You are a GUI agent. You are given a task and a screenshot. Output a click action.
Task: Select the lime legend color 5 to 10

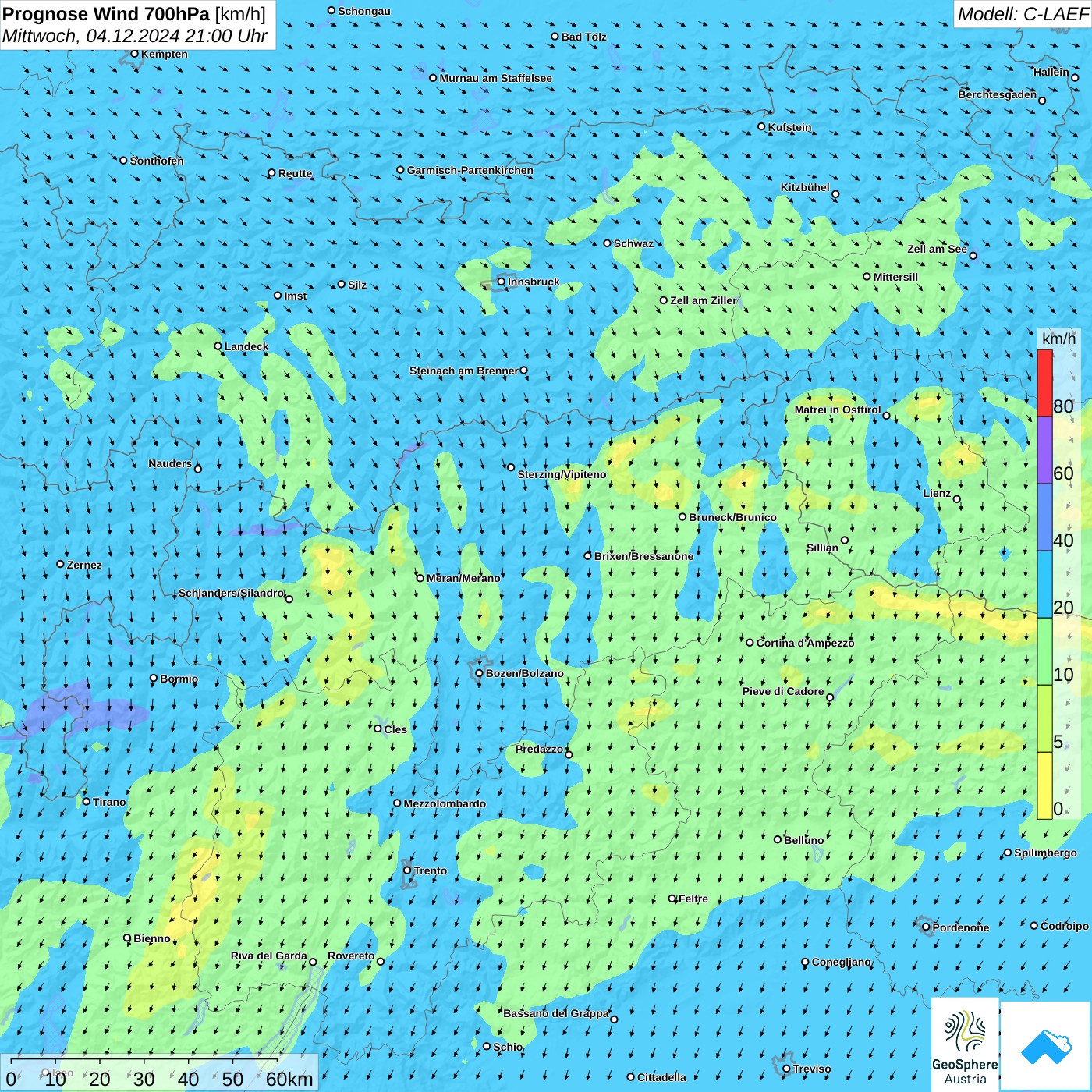[x=1044, y=718]
